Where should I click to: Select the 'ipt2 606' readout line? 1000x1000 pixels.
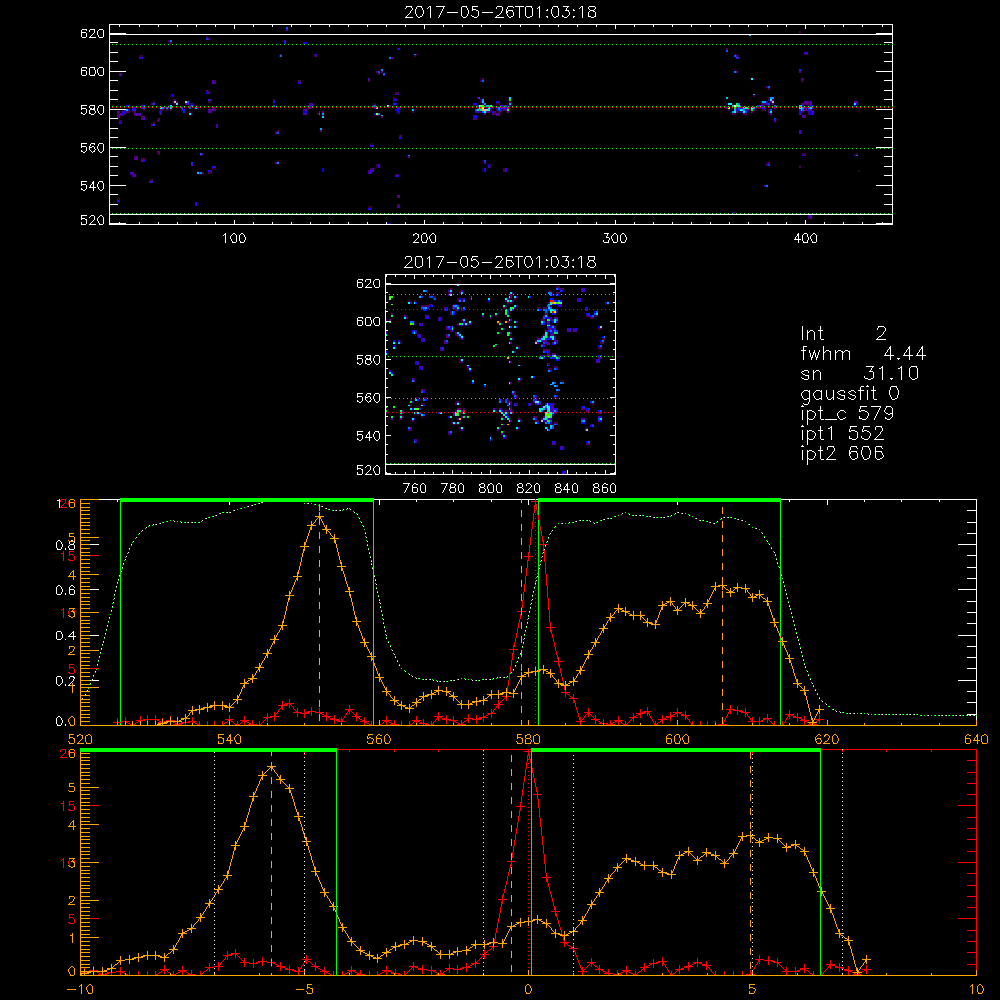tap(842, 453)
